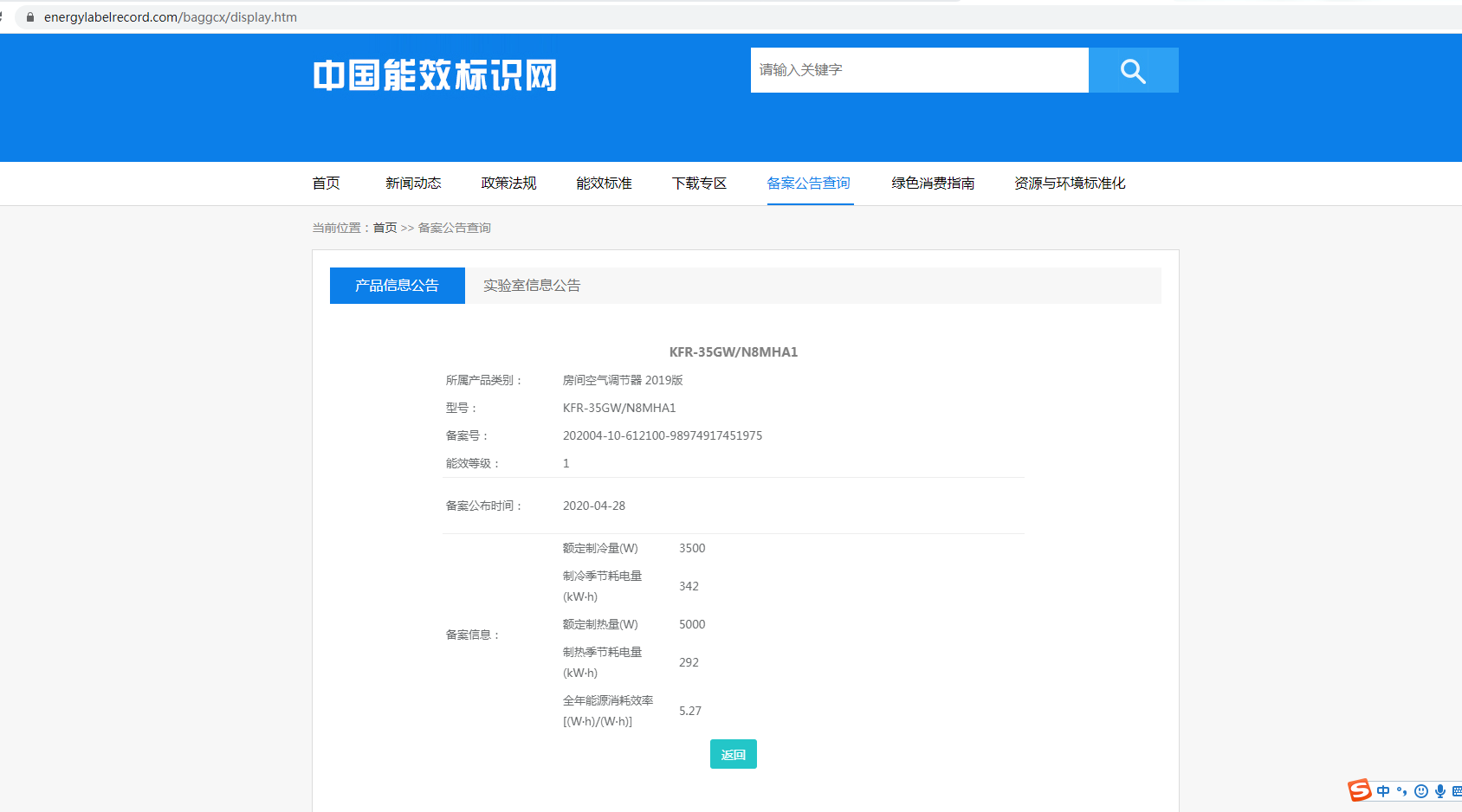Click record number 202004-10-612100-98974917451975
The image size is (1462, 812).
tap(663, 435)
